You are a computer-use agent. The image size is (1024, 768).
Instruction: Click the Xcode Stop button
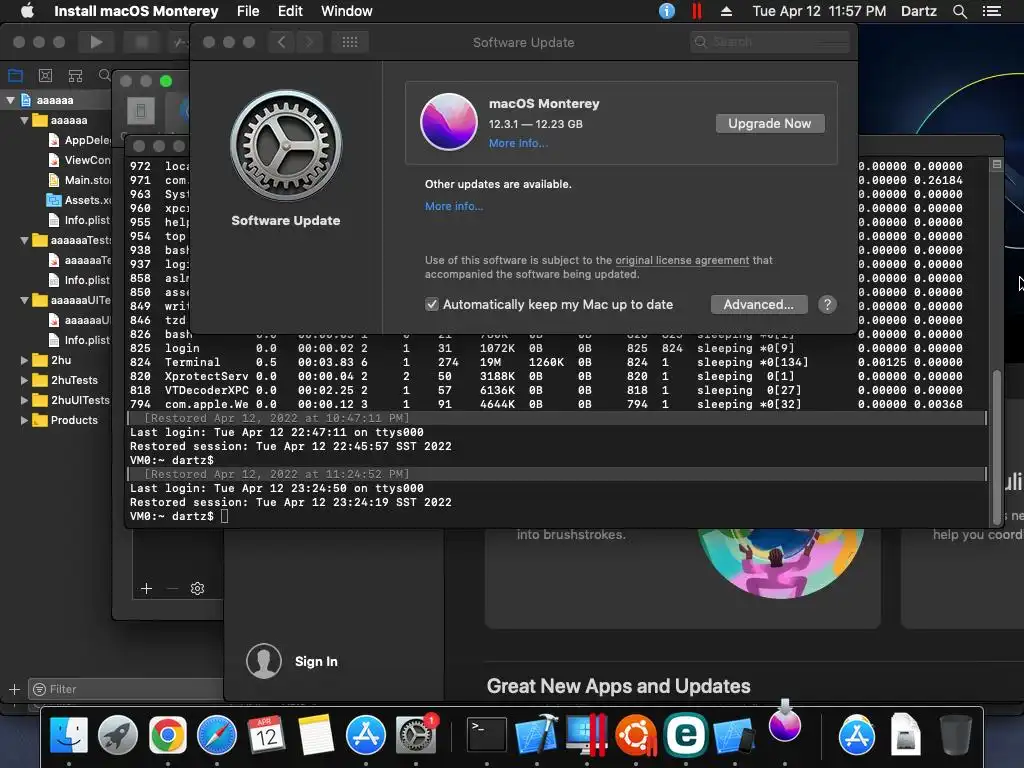tap(142, 42)
